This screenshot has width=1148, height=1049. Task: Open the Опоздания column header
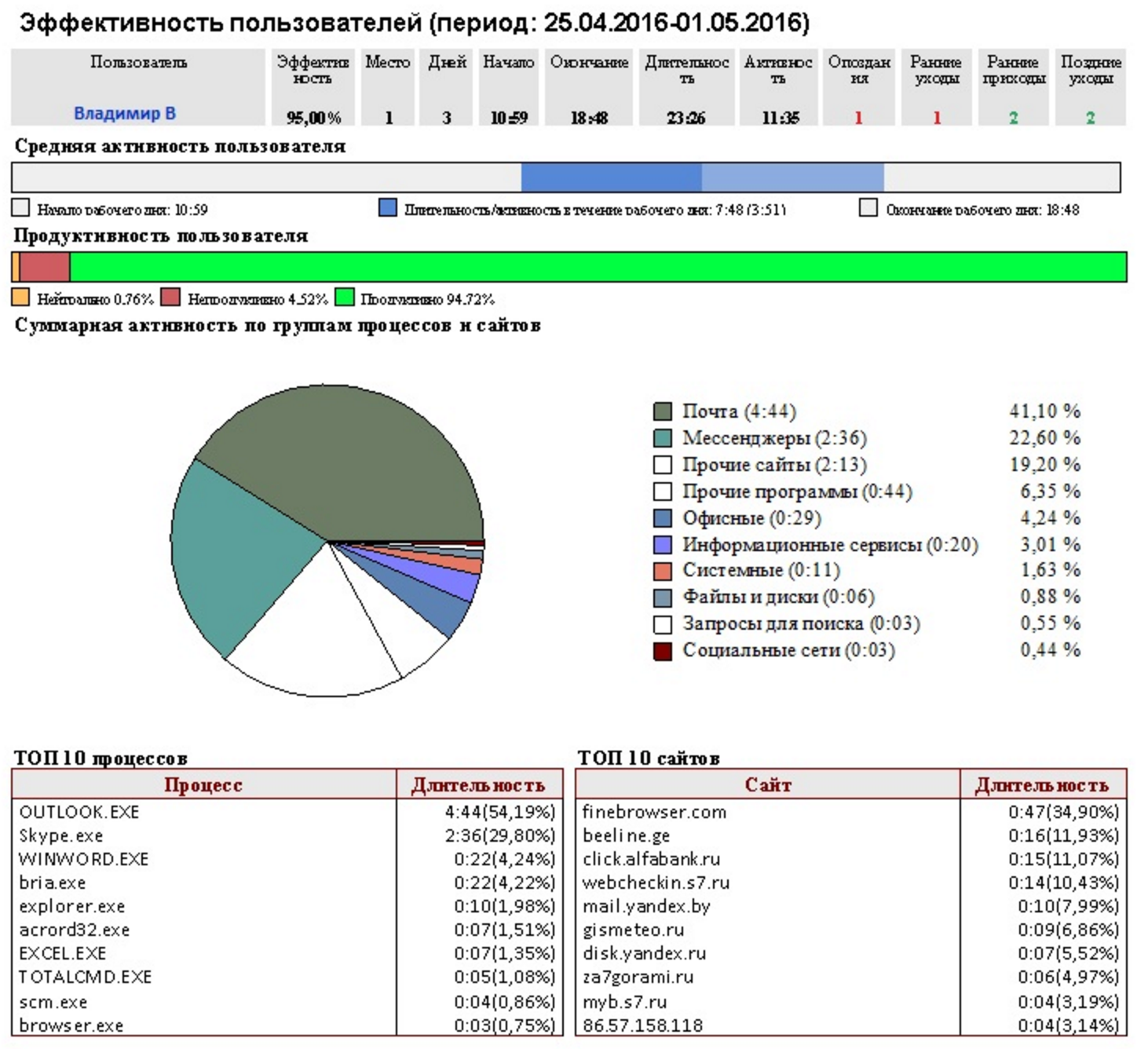860,71
